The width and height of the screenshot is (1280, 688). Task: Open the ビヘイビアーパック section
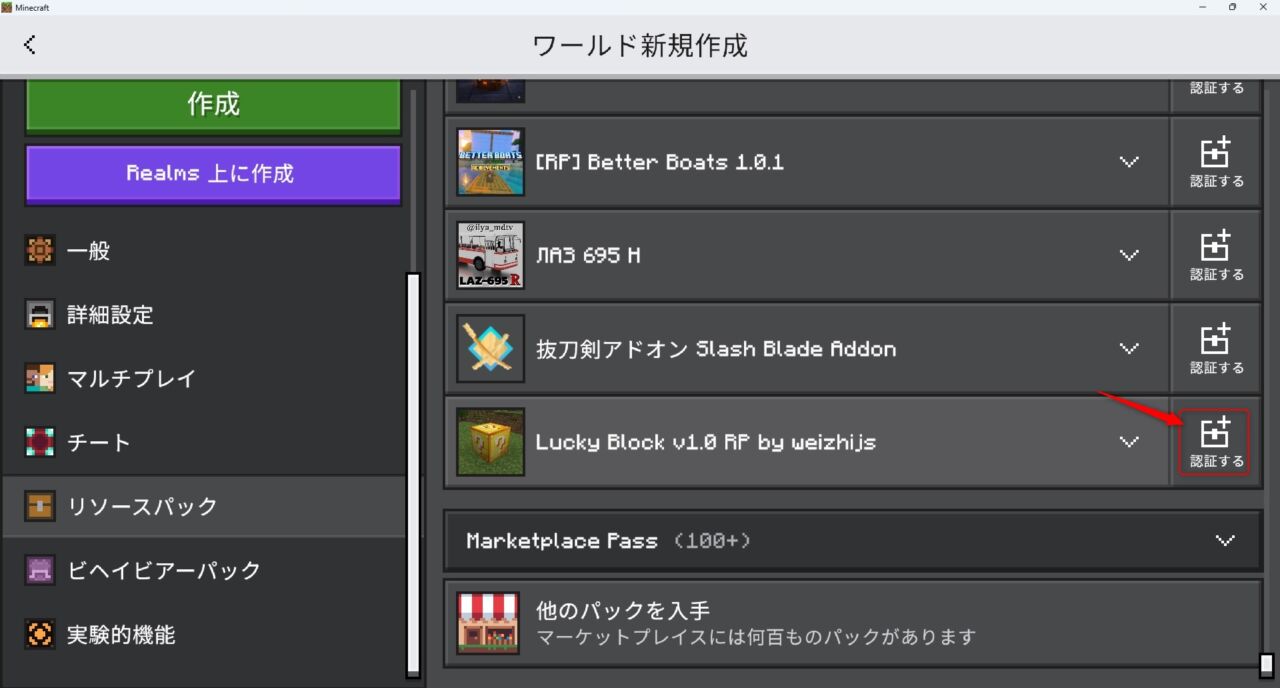205,571
